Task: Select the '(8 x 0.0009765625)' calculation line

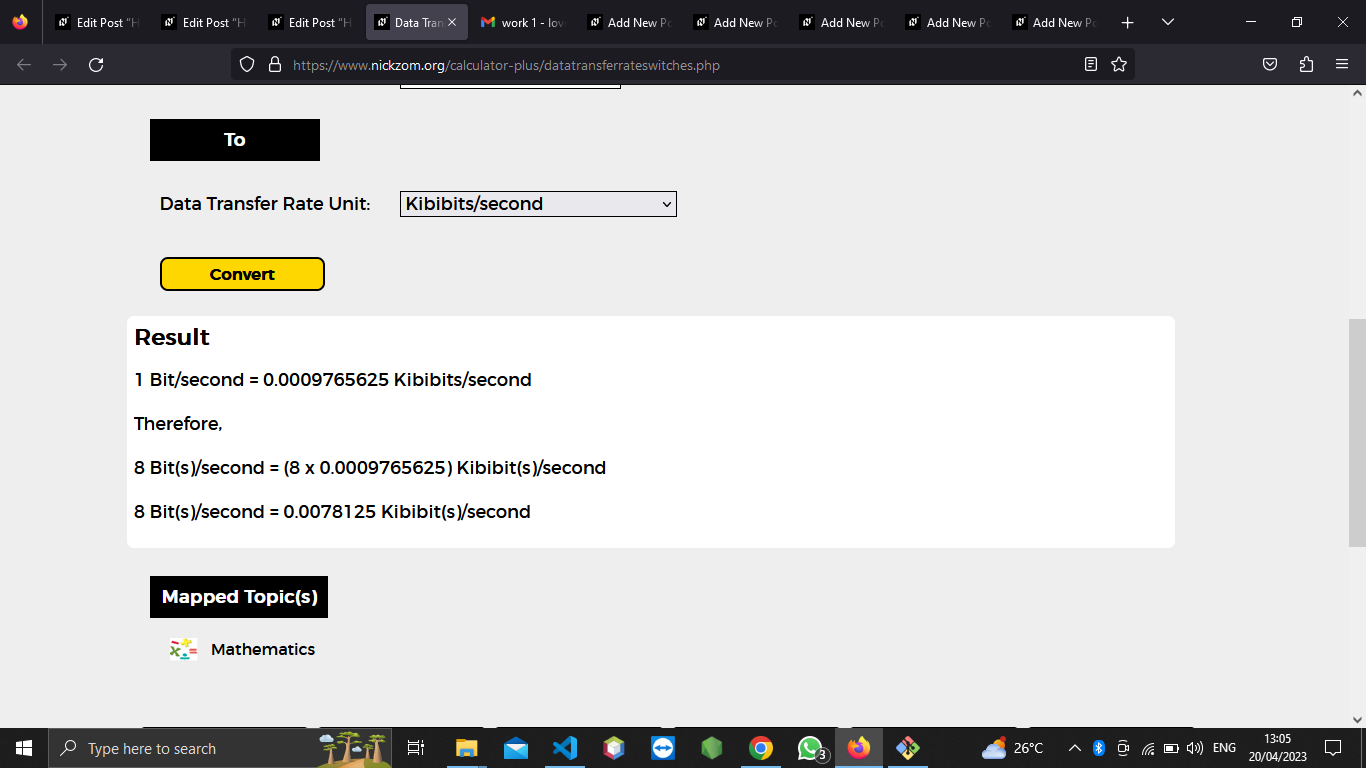Action: (370, 468)
